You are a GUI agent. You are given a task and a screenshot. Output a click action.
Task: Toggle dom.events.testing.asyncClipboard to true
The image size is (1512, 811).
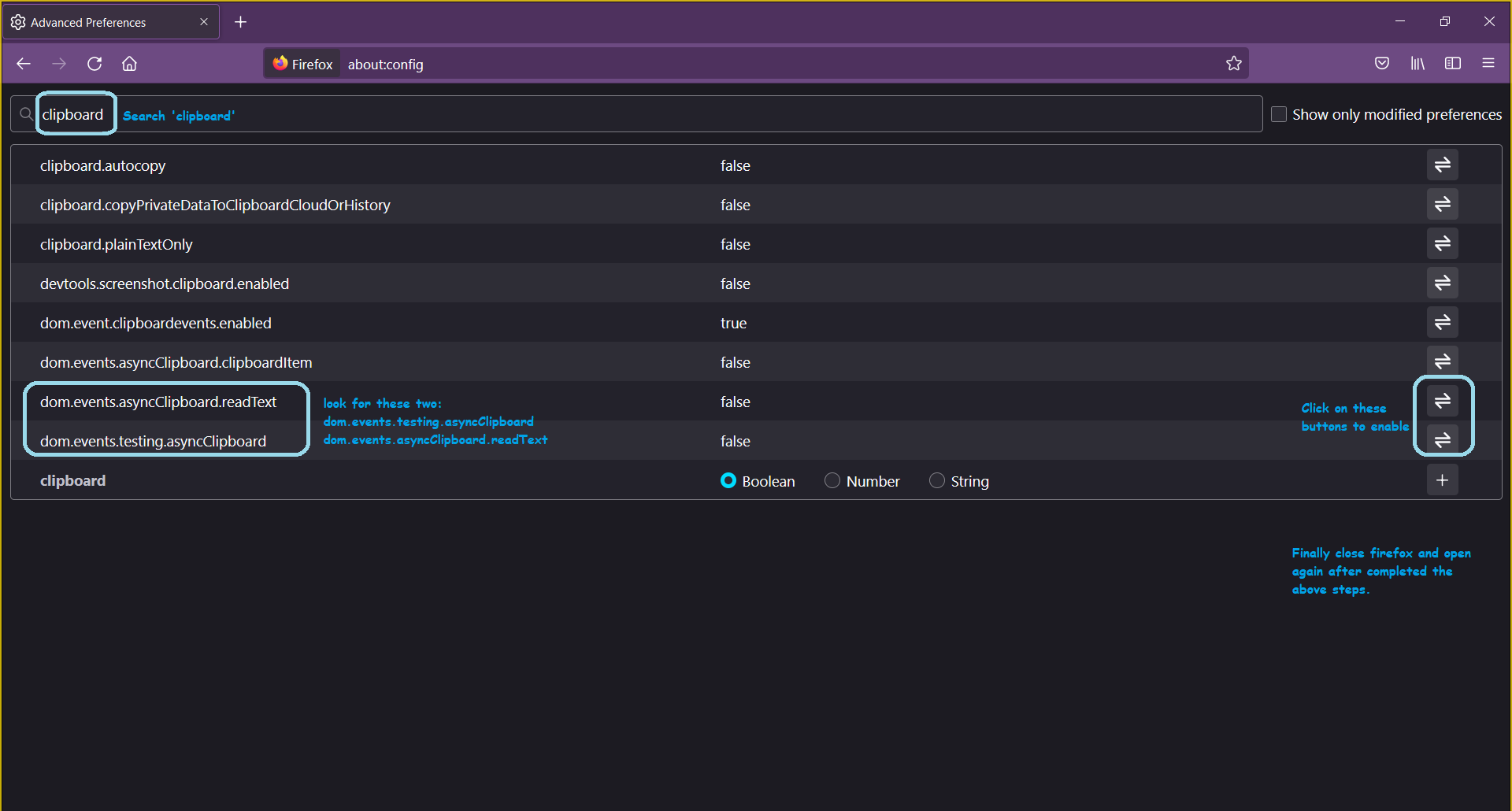click(x=1443, y=440)
